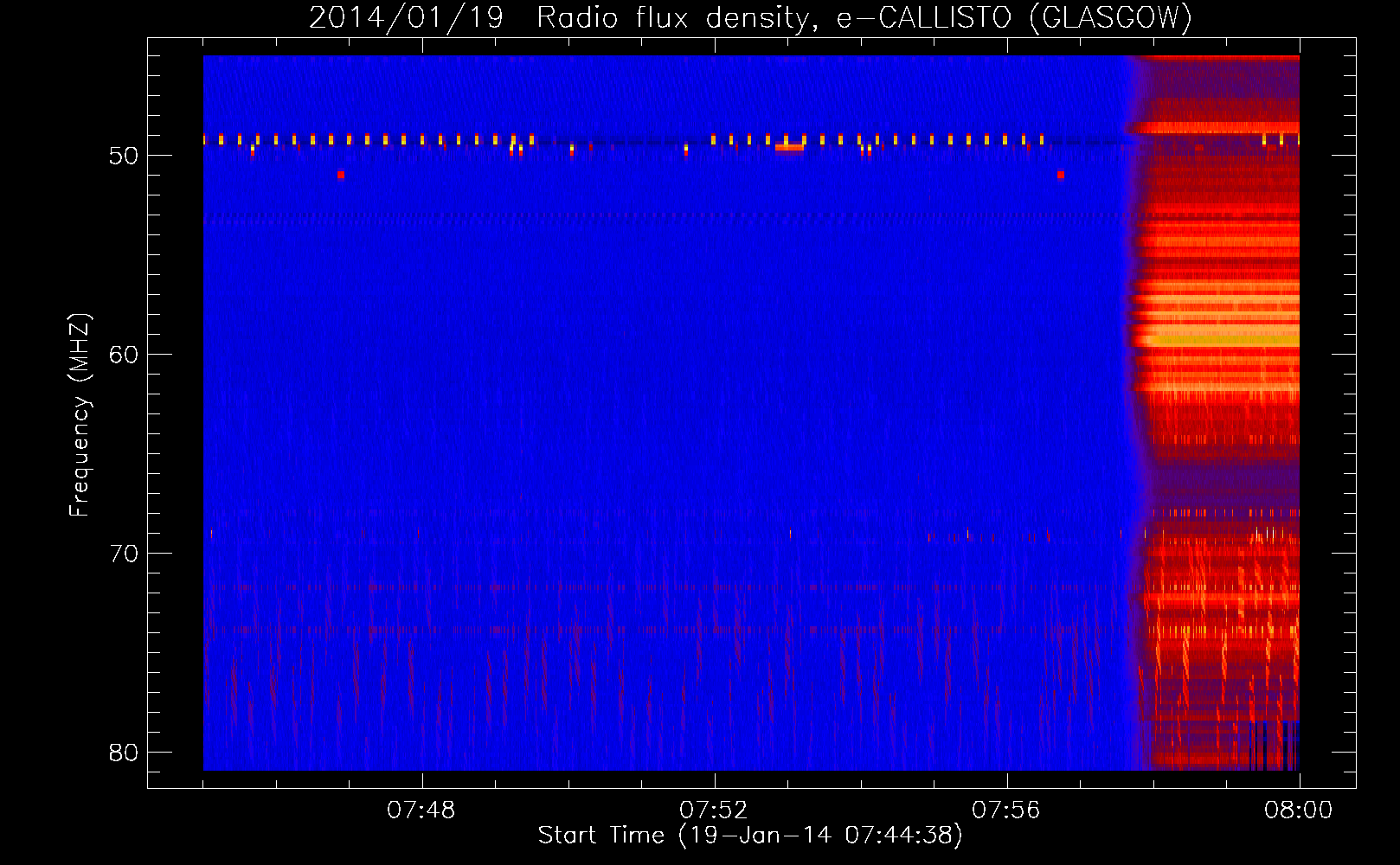Viewport: 1400px width, 865px height.
Task: Select the 'Frequency (MHZ)' y-axis label
Action: [80, 415]
